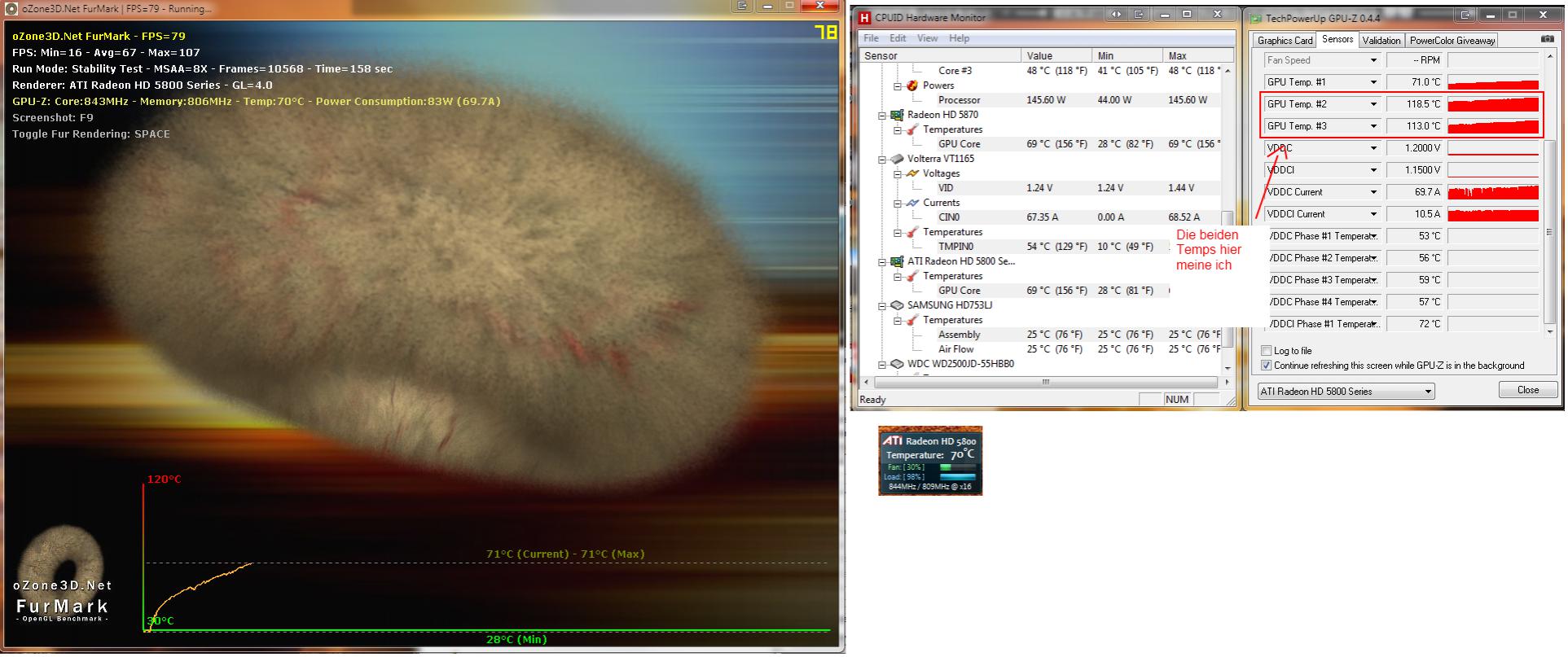Open the GPU Temp. #1 dropdown

pyautogui.click(x=1373, y=82)
